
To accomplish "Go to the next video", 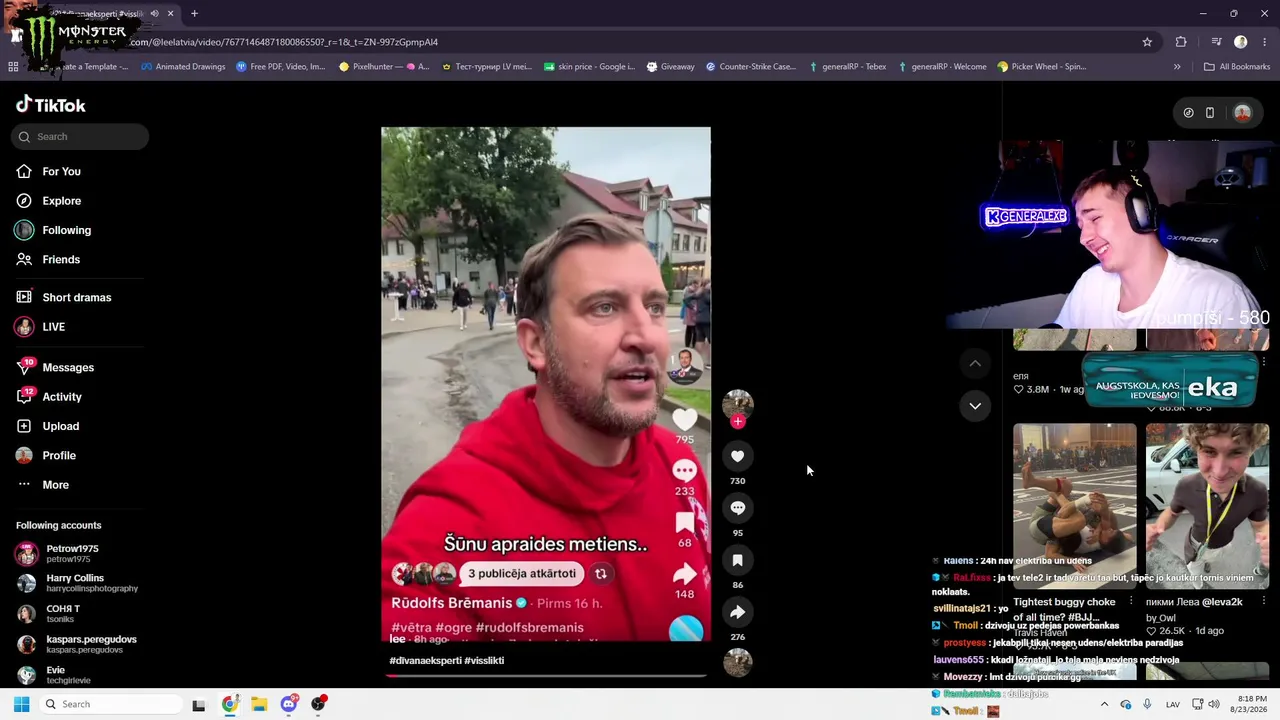I will point(975,406).
